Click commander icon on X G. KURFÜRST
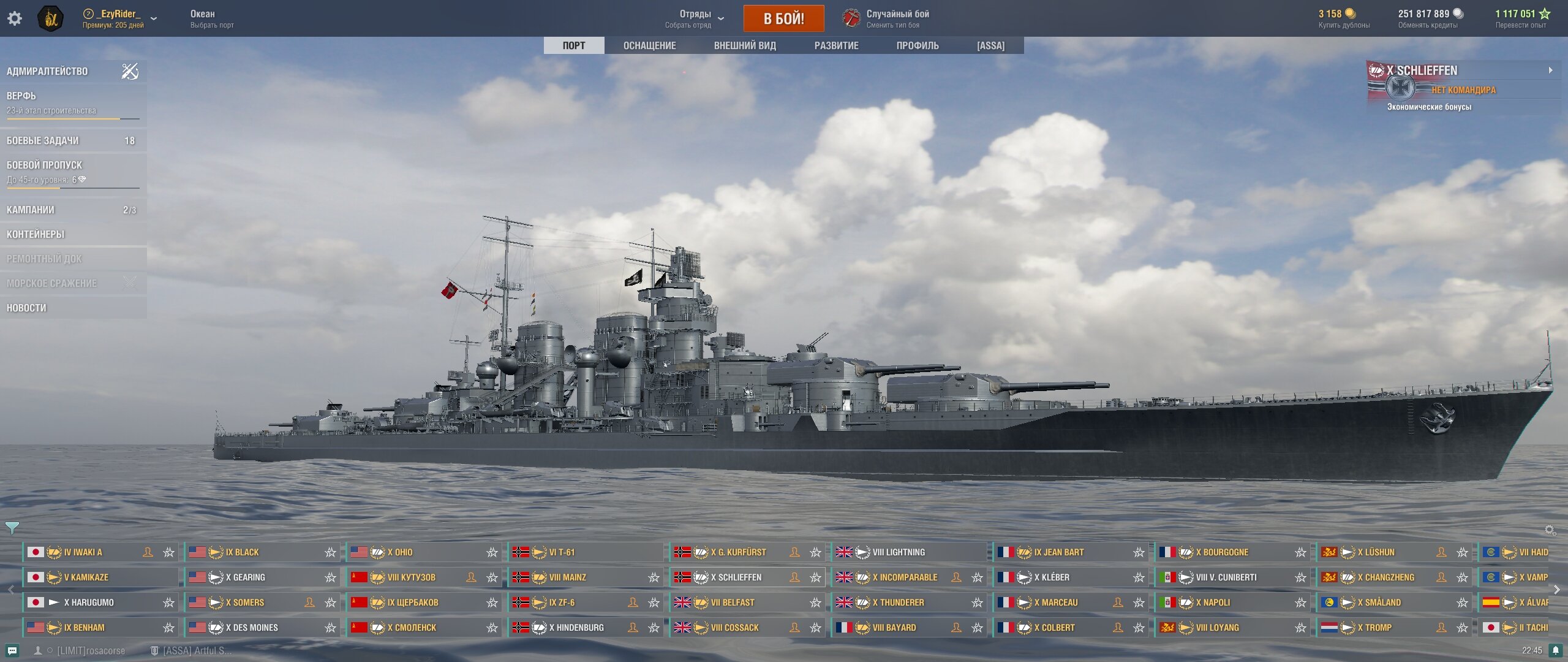 (794, 552)
